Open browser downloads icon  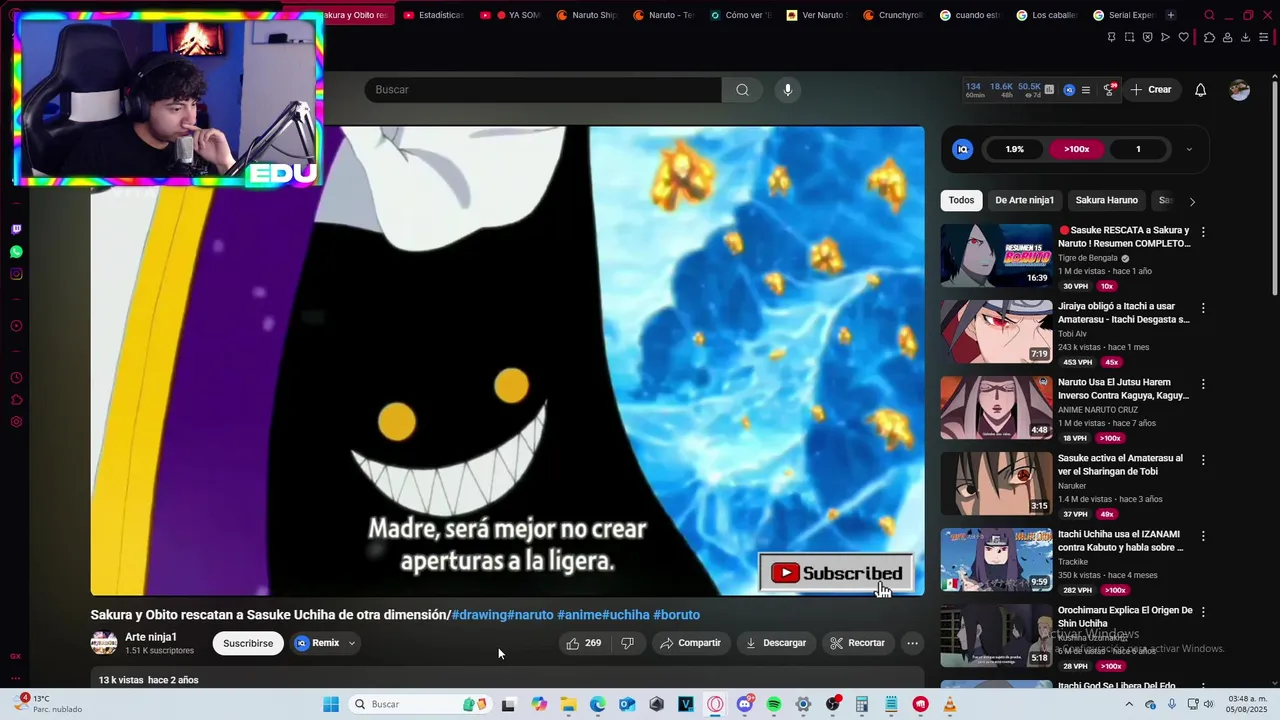(x=1245, y=37)
